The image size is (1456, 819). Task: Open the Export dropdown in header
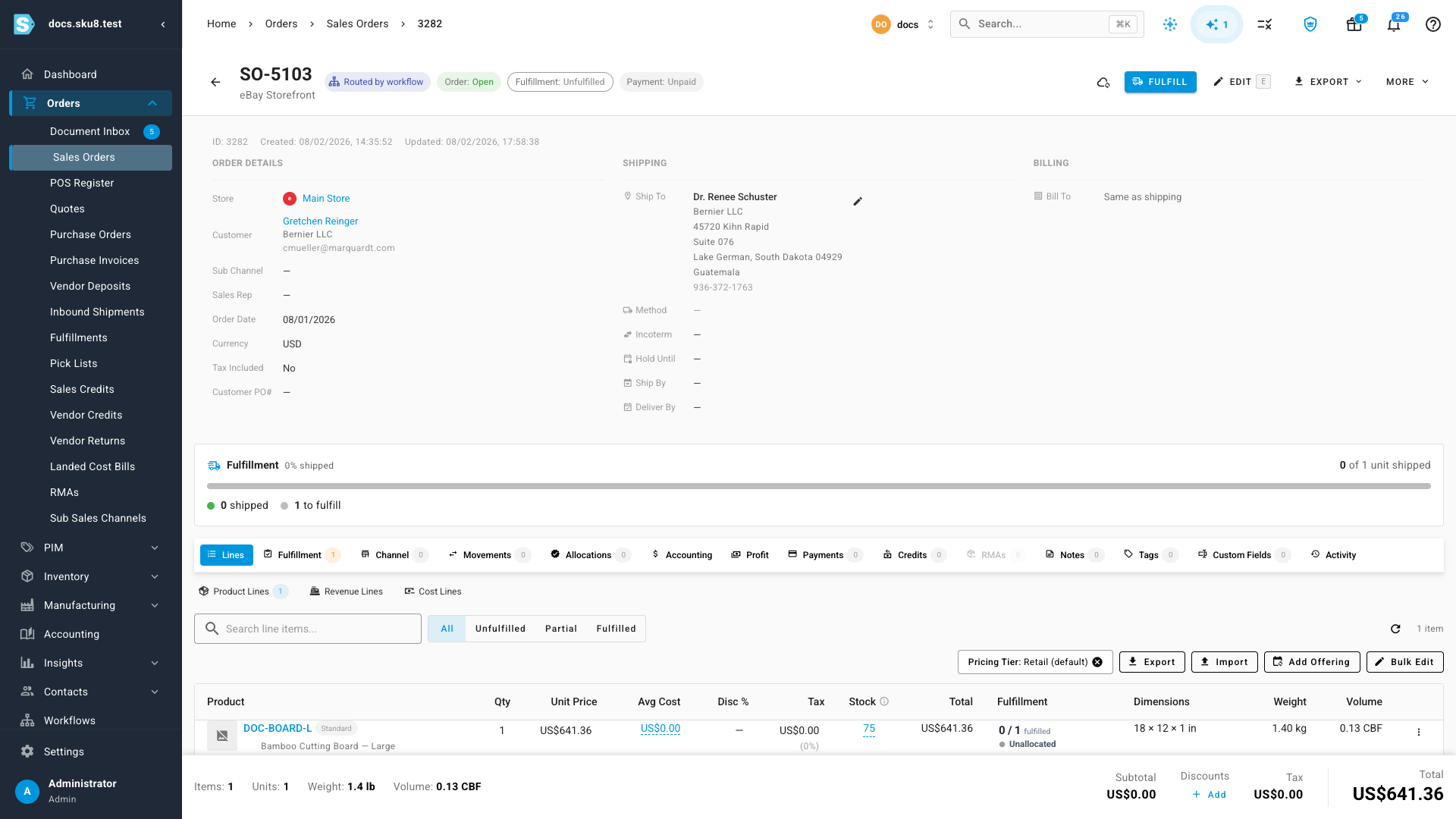1328,82
